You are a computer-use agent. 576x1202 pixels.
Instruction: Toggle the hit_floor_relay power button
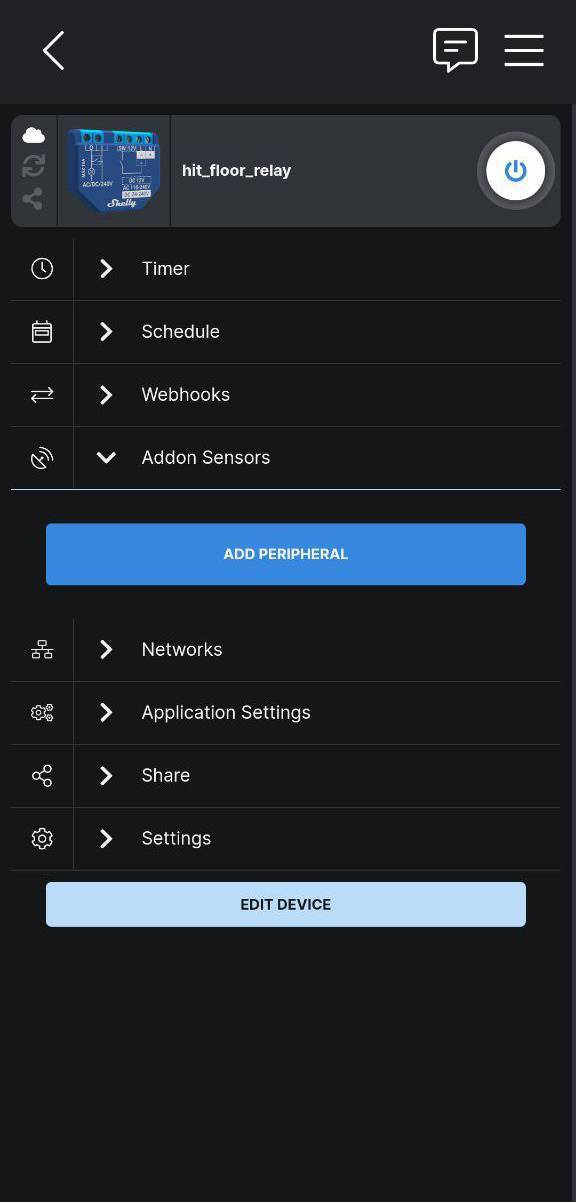click(515, 170)
